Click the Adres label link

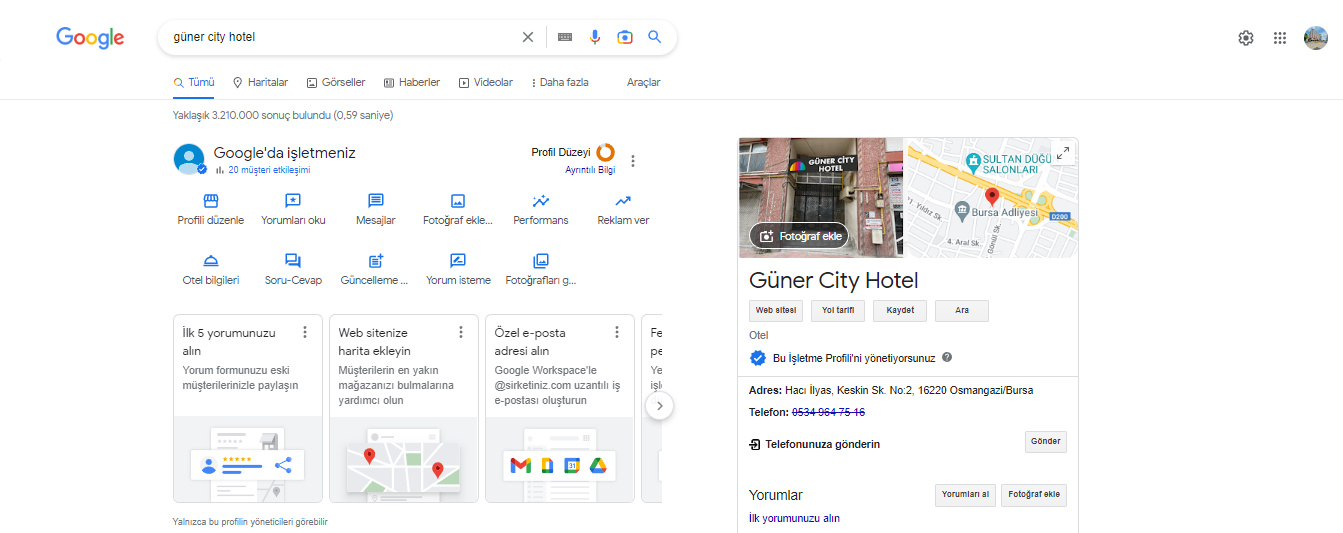tap(764, 390)
